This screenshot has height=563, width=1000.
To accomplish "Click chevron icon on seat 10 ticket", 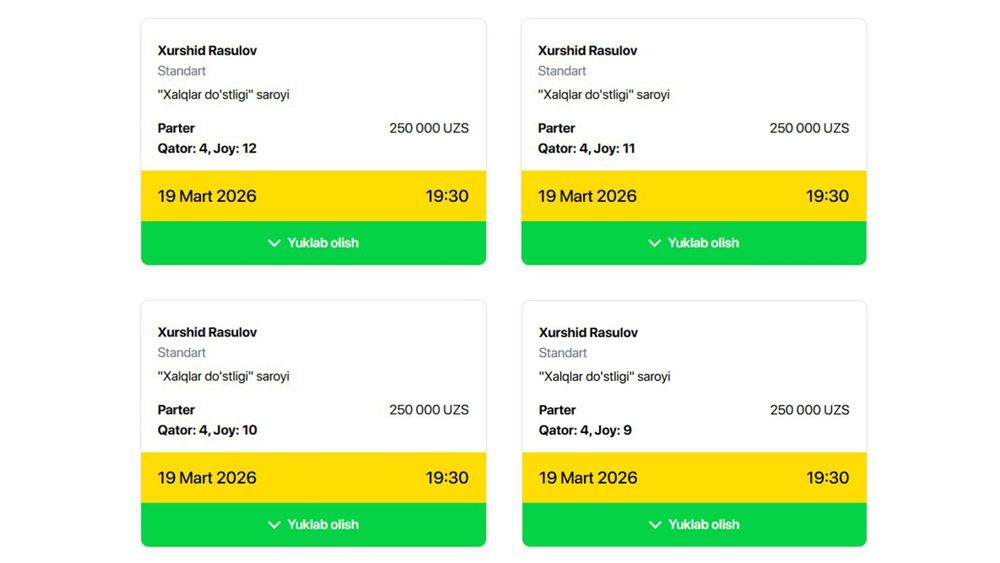I will coord(274,525).
